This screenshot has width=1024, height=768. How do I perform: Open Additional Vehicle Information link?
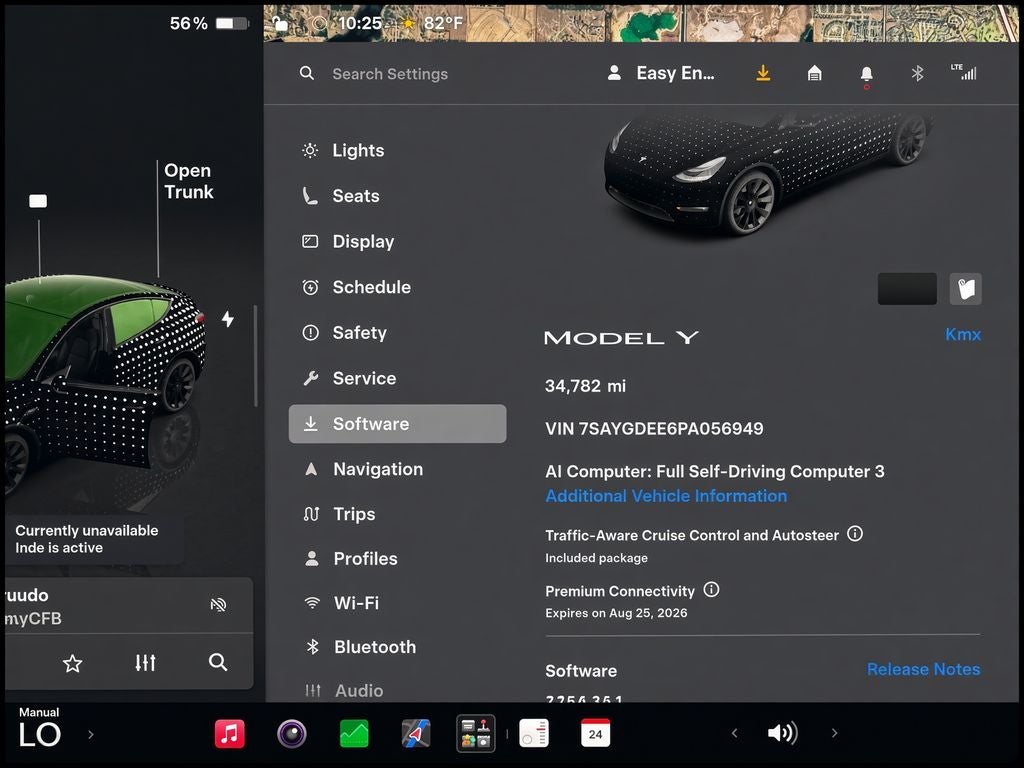(666, 496)
